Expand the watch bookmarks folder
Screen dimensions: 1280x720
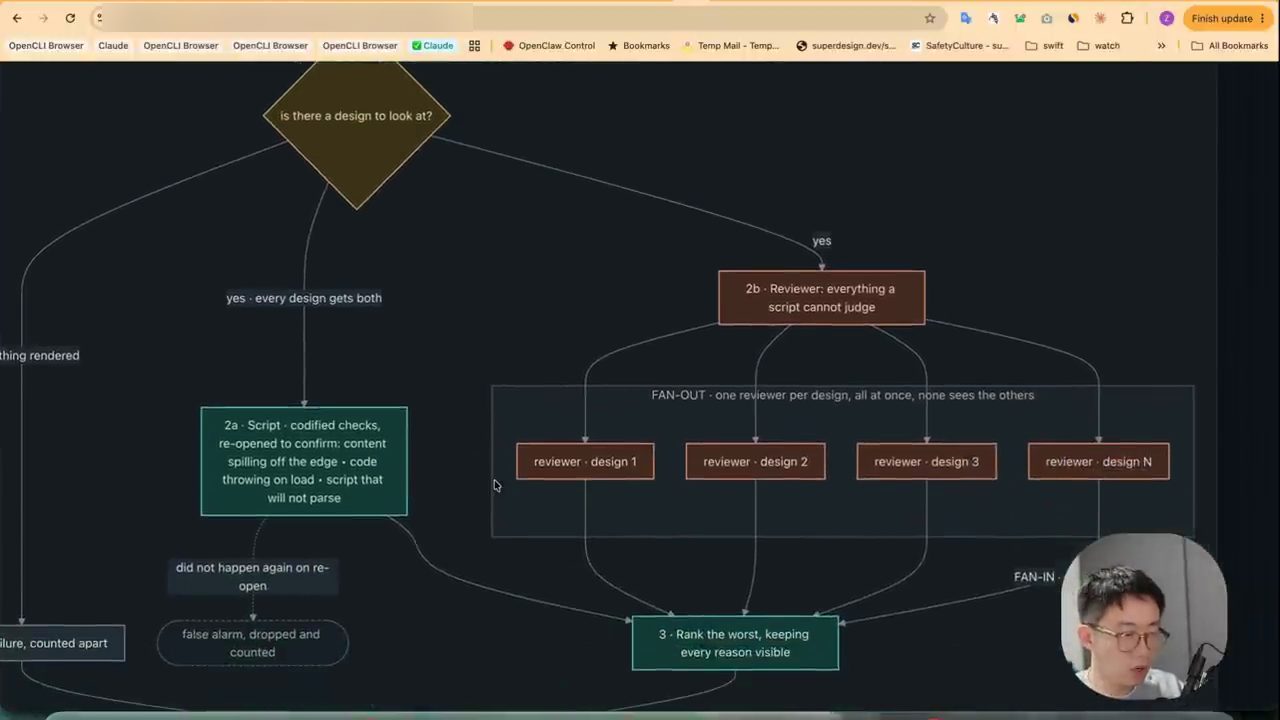(1098, 46)
